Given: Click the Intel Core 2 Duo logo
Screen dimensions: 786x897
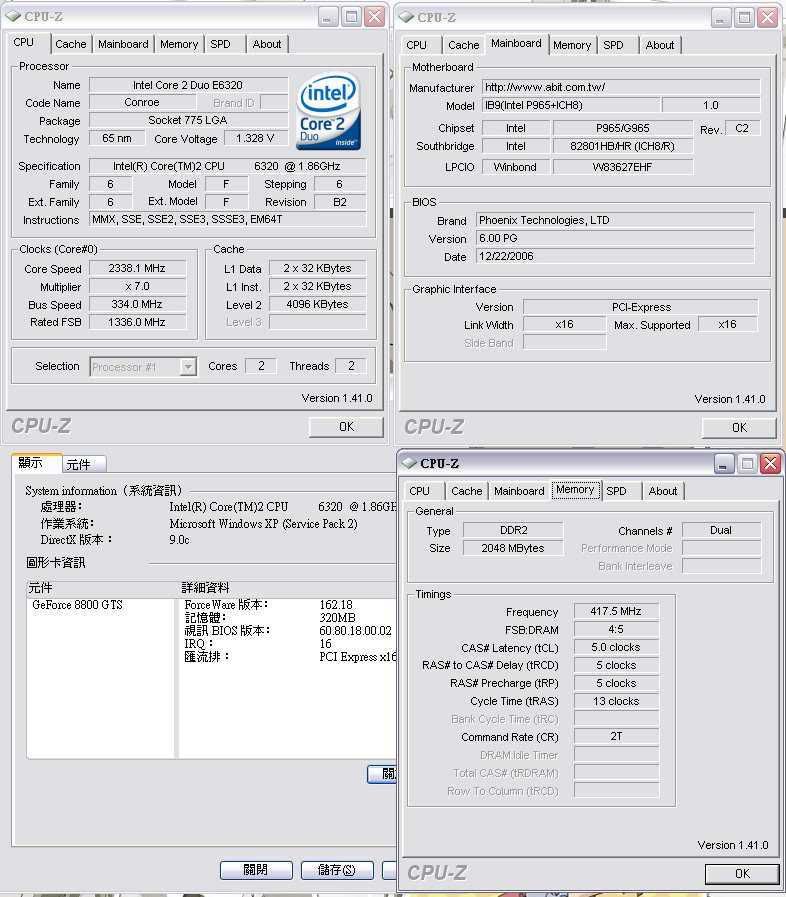Looking at the screenshot, I should pos(328,111).
